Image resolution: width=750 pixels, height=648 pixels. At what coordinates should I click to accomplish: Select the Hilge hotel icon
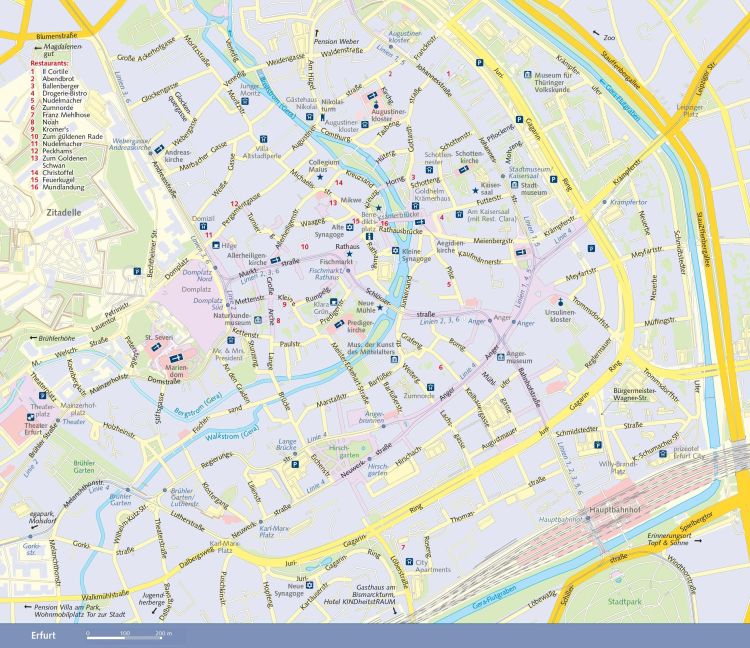[214, 244]
